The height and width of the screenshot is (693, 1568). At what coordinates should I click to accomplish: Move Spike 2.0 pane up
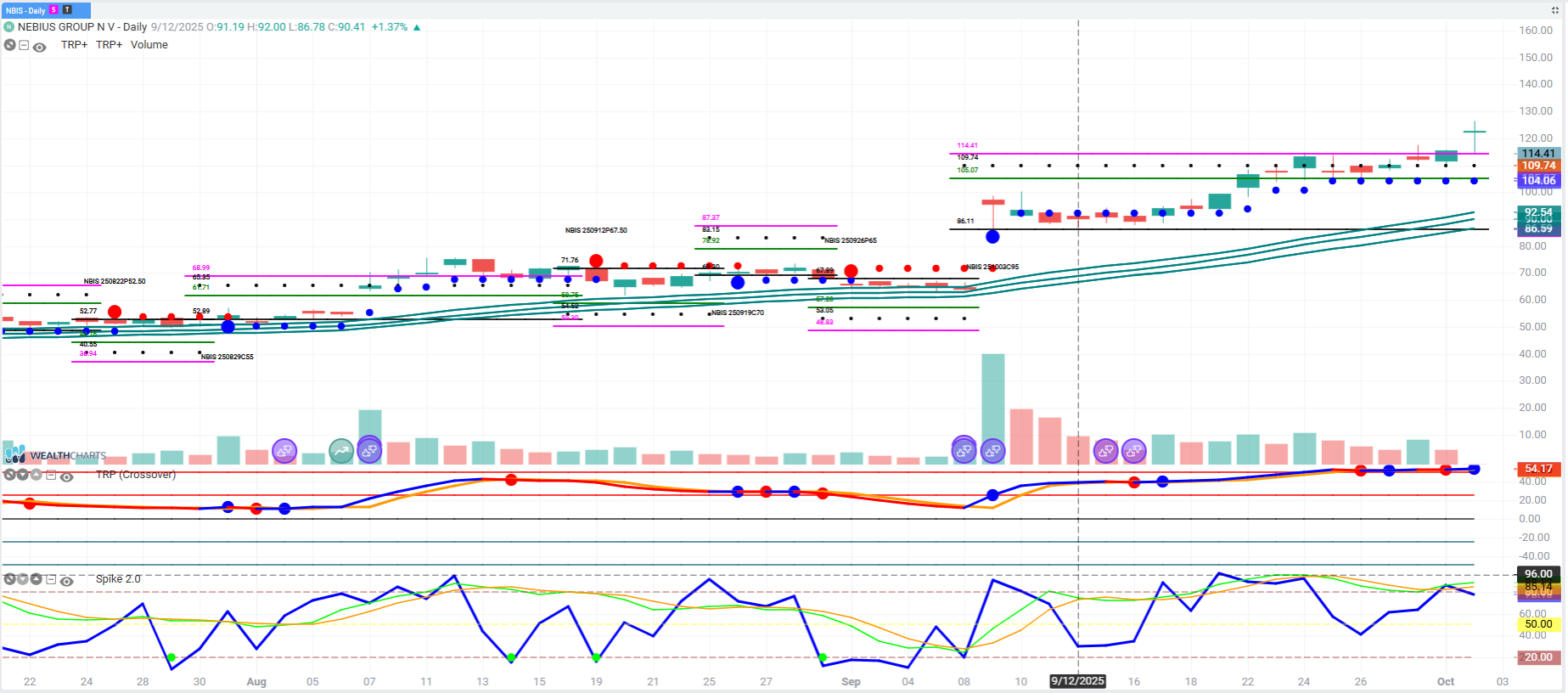tap(37, 579)
